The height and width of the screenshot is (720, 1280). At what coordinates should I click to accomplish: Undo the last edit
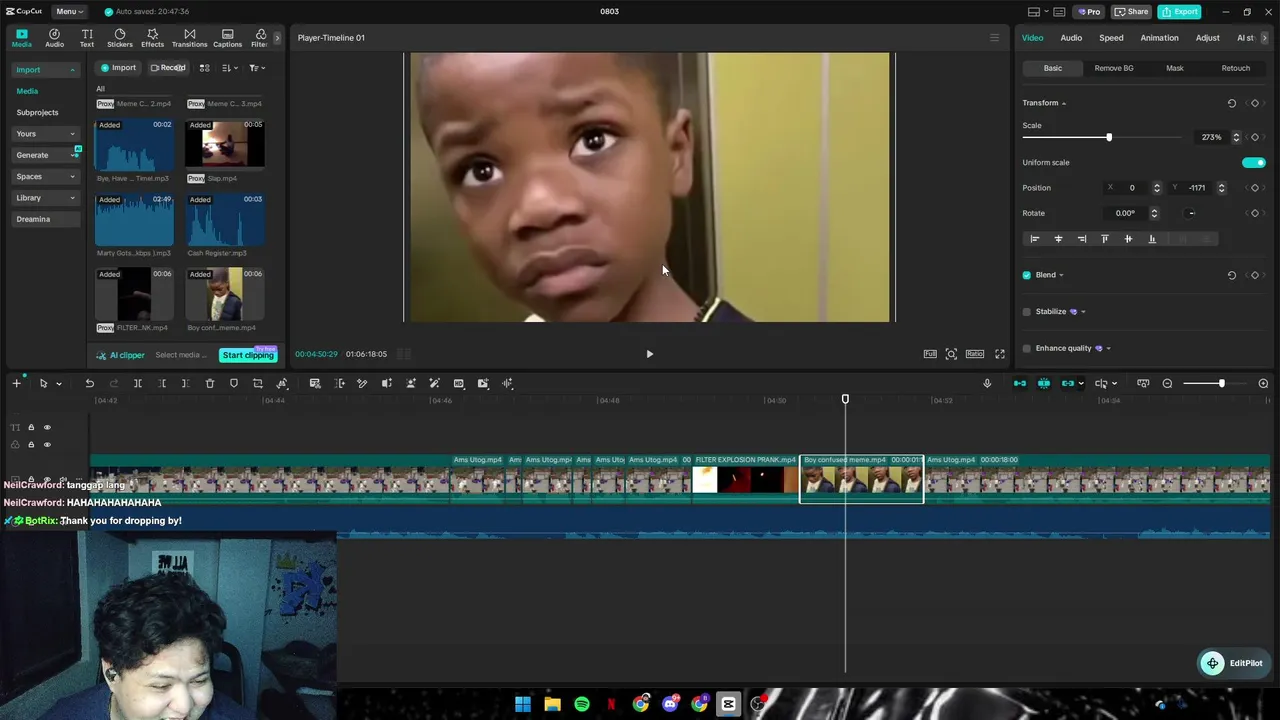[89, 384]
